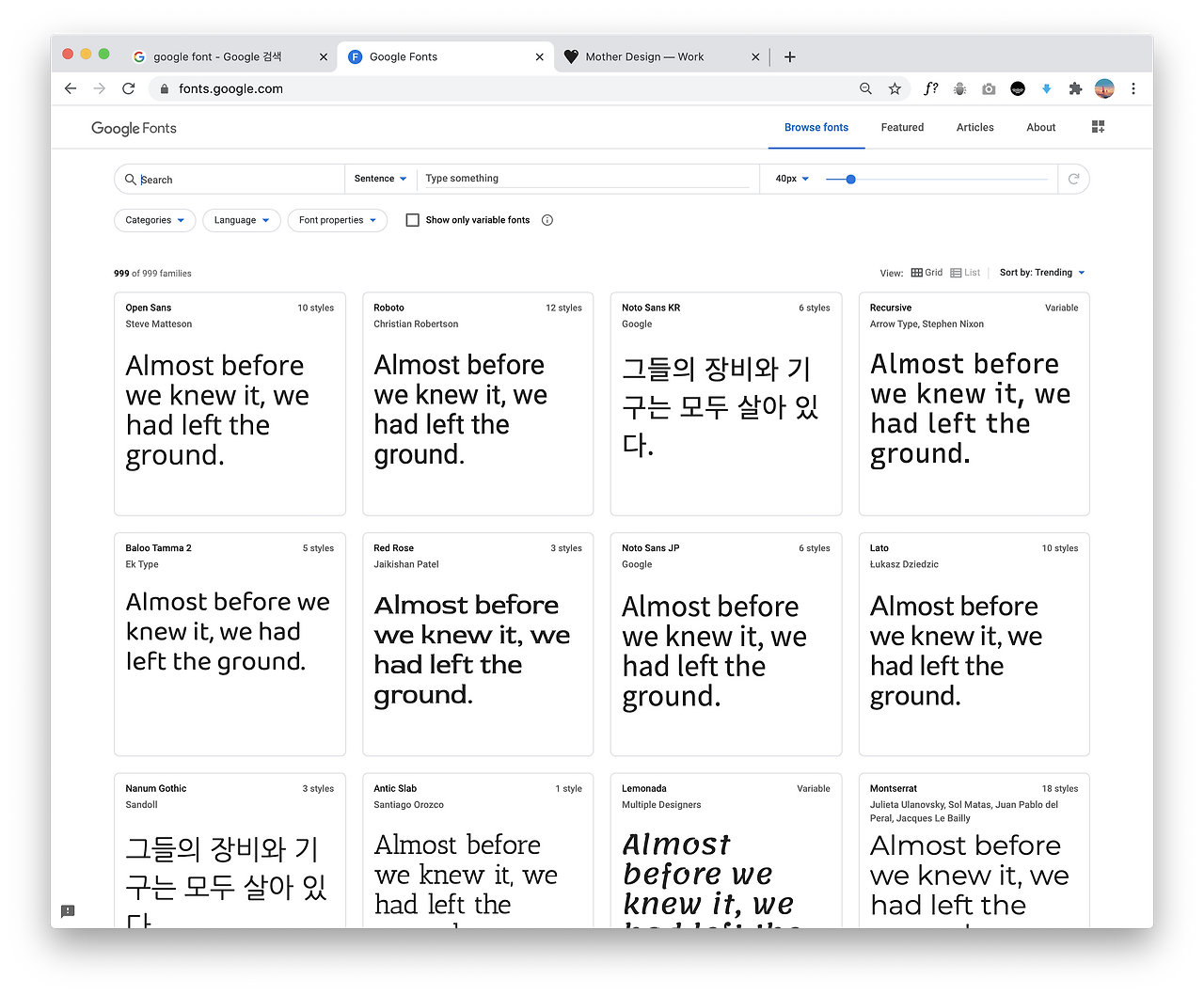Open the Open Sans font card

(230, 403)
